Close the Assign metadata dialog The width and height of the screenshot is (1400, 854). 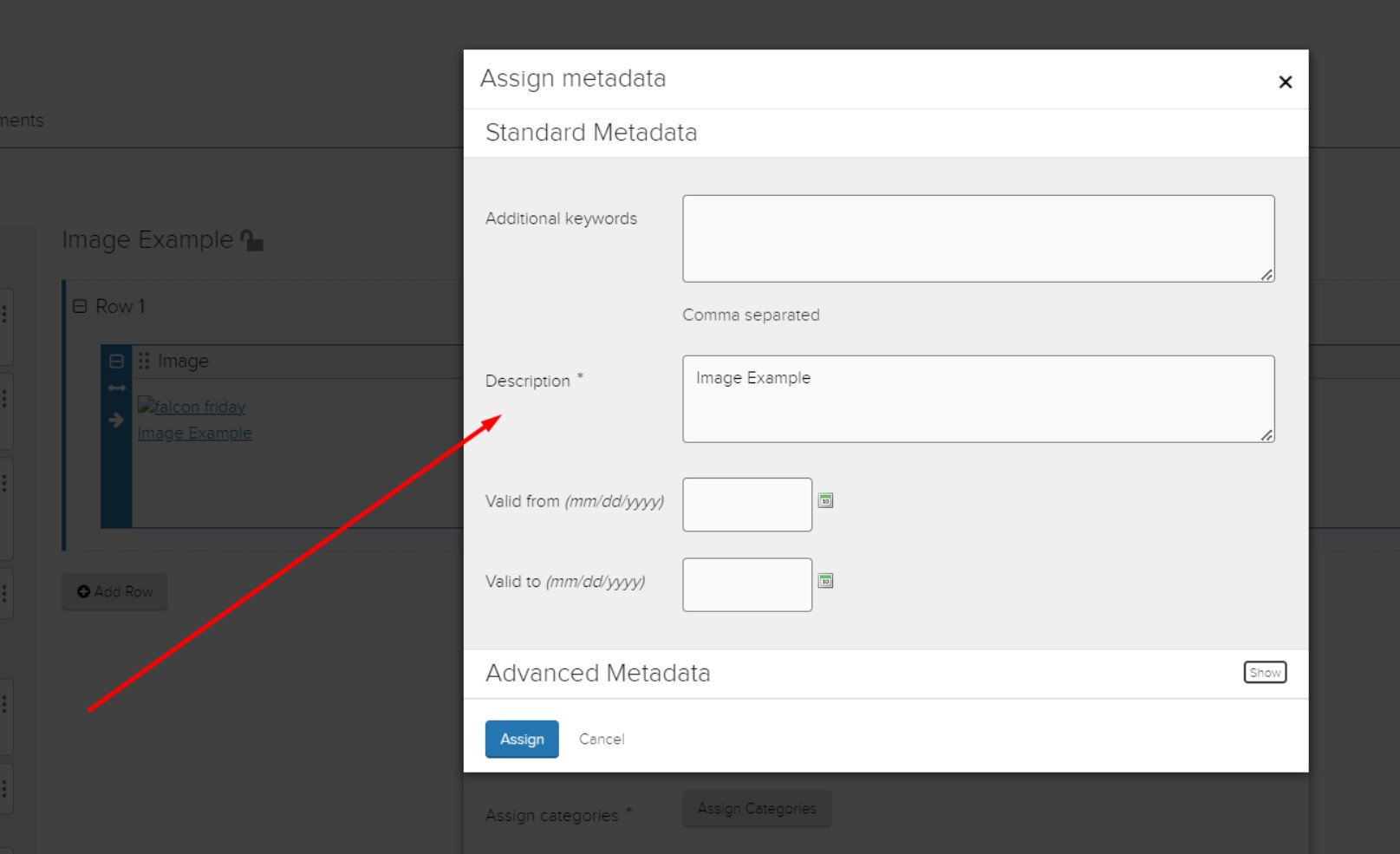1285,81
